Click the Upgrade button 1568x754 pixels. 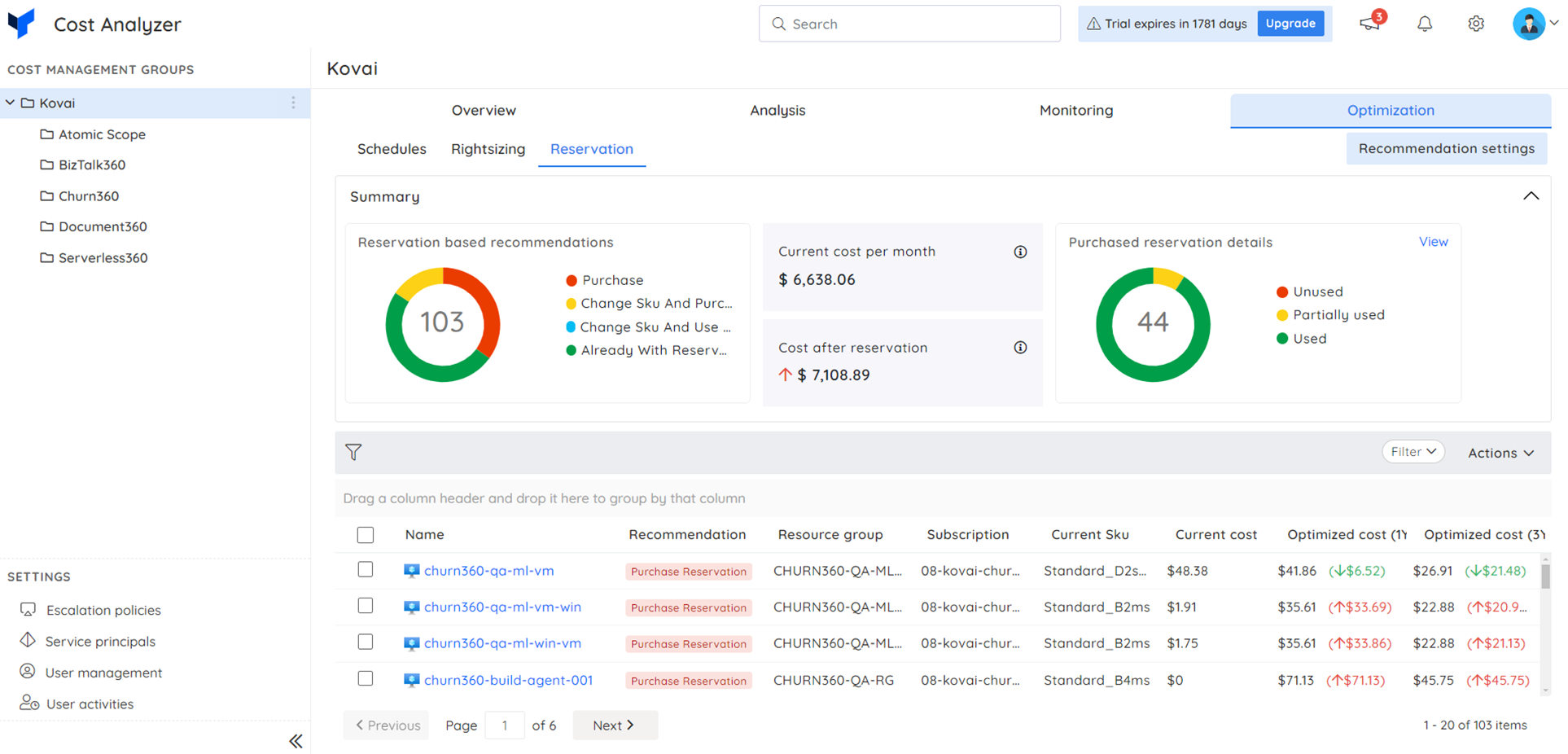pos(1290,24)
